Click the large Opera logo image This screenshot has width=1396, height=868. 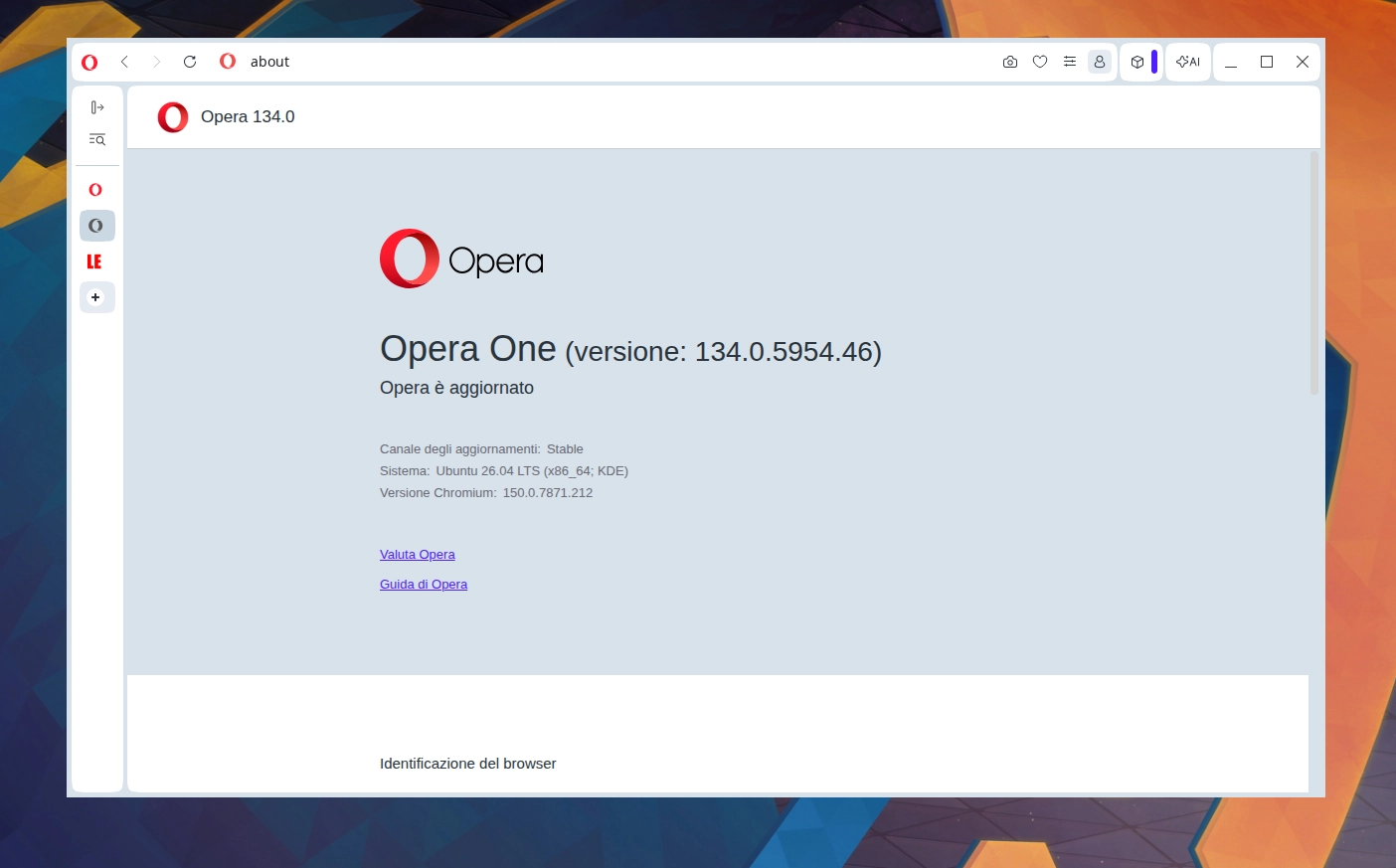461,259
